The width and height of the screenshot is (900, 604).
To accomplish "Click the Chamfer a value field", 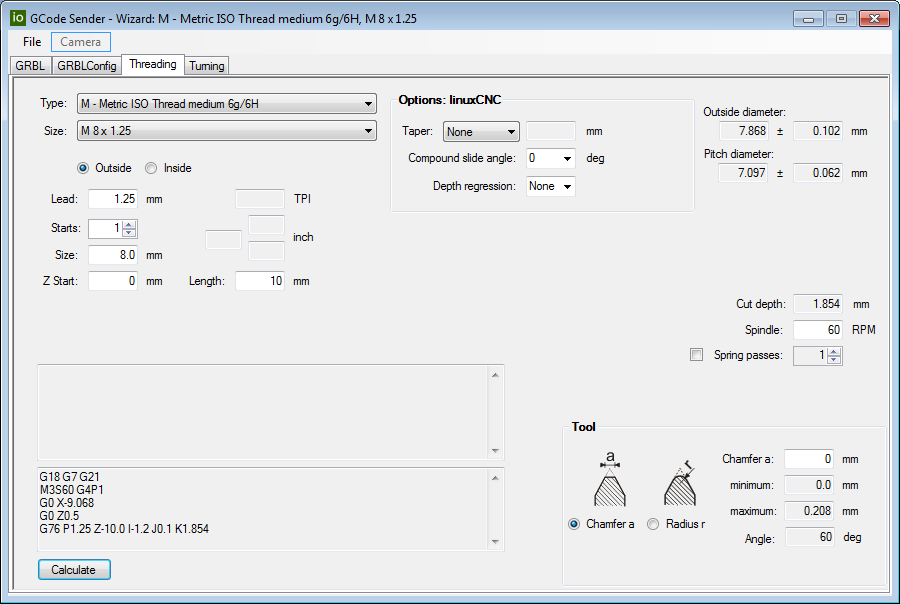I will [x=809, y=459].
